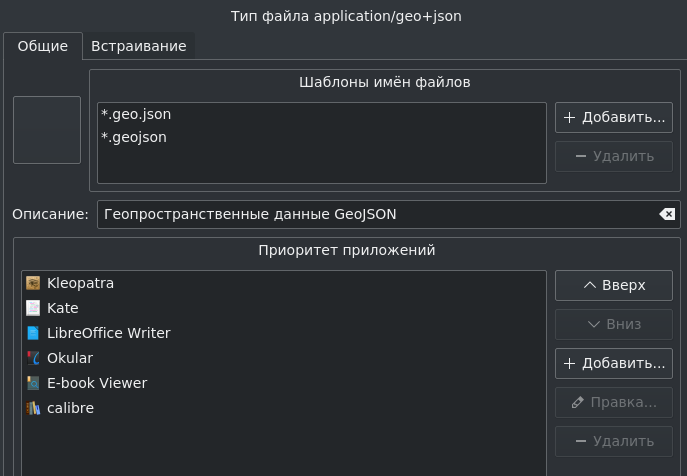Click into the Описание text field
The width and height of the screenshot is (687, 476).
(379, 214)
